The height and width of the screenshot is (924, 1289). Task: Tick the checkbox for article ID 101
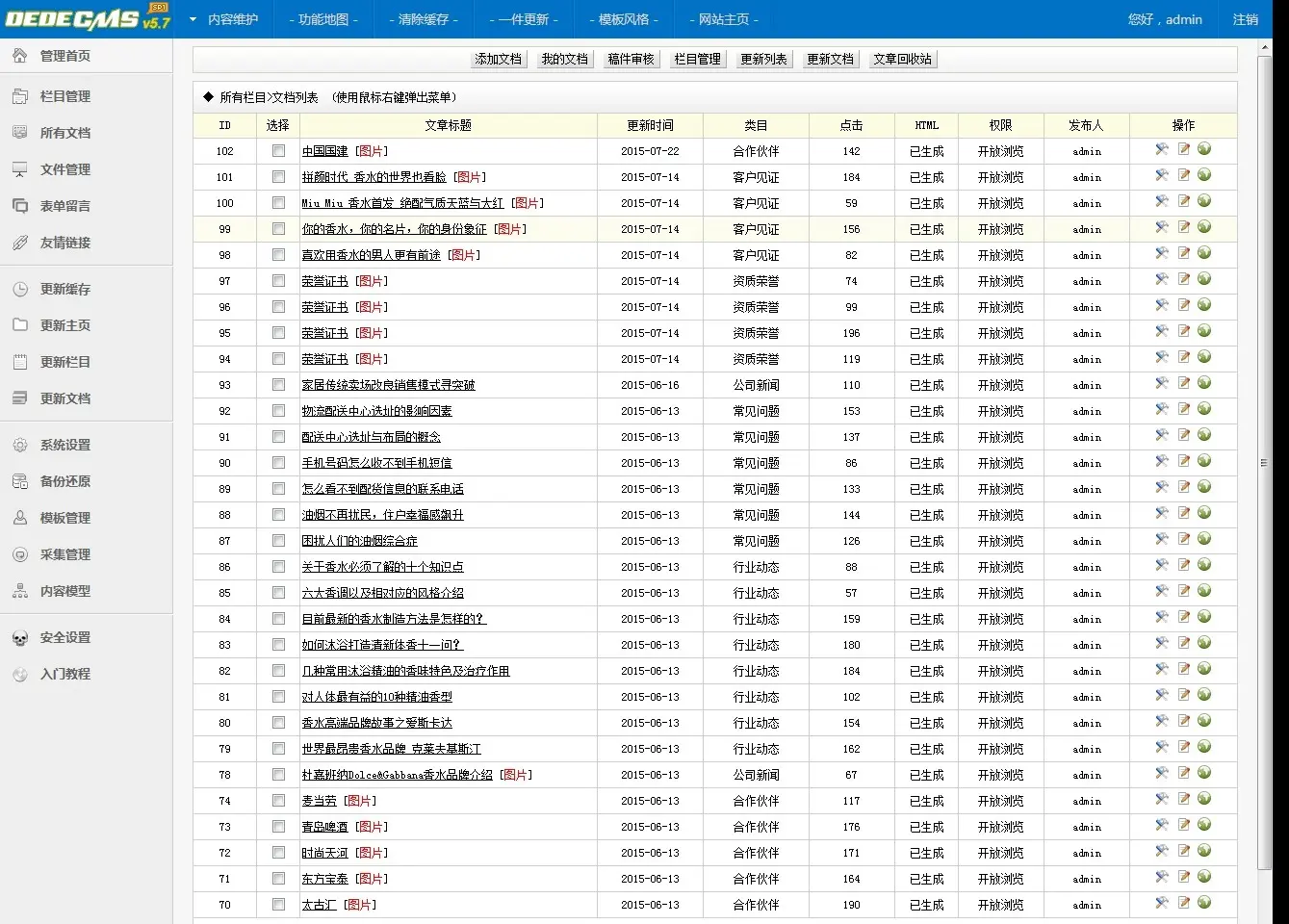click(278, 177)
